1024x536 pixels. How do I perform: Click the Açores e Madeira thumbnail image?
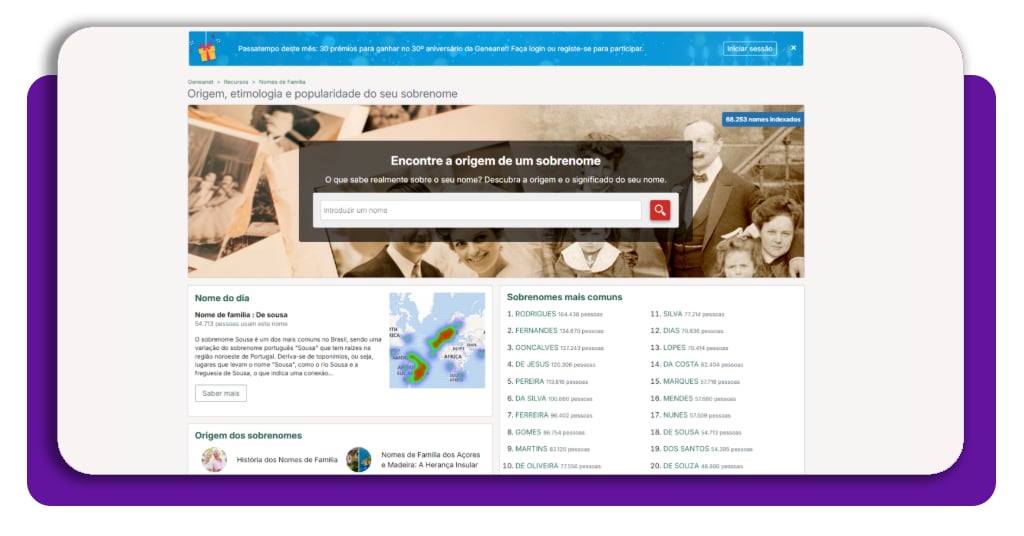point(359,460)
